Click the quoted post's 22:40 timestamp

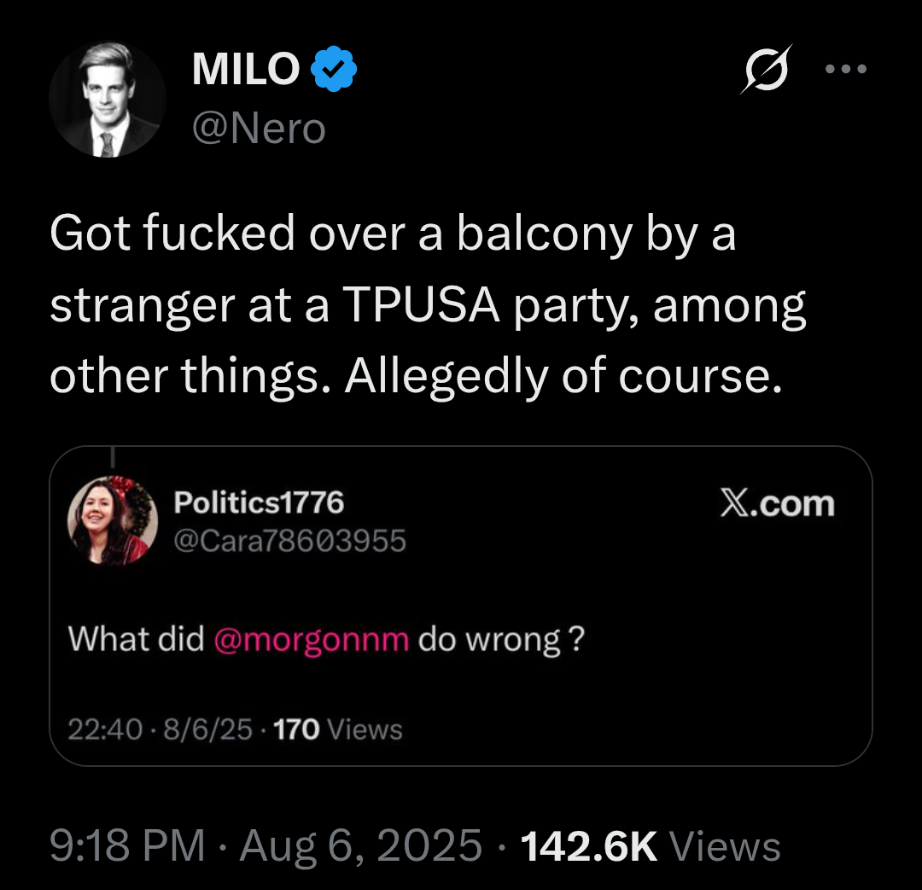click(105, 730)
